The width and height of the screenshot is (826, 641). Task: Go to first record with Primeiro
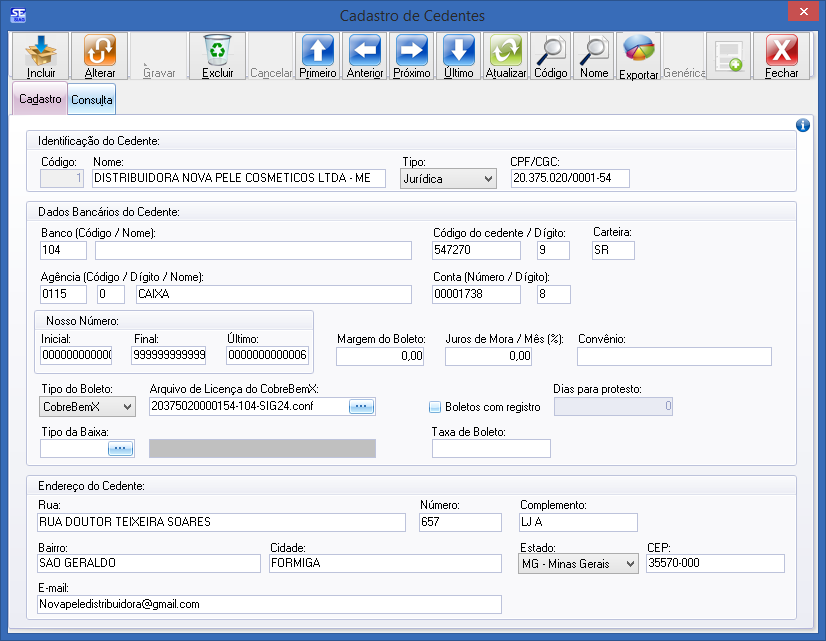(x=318, y=56)
